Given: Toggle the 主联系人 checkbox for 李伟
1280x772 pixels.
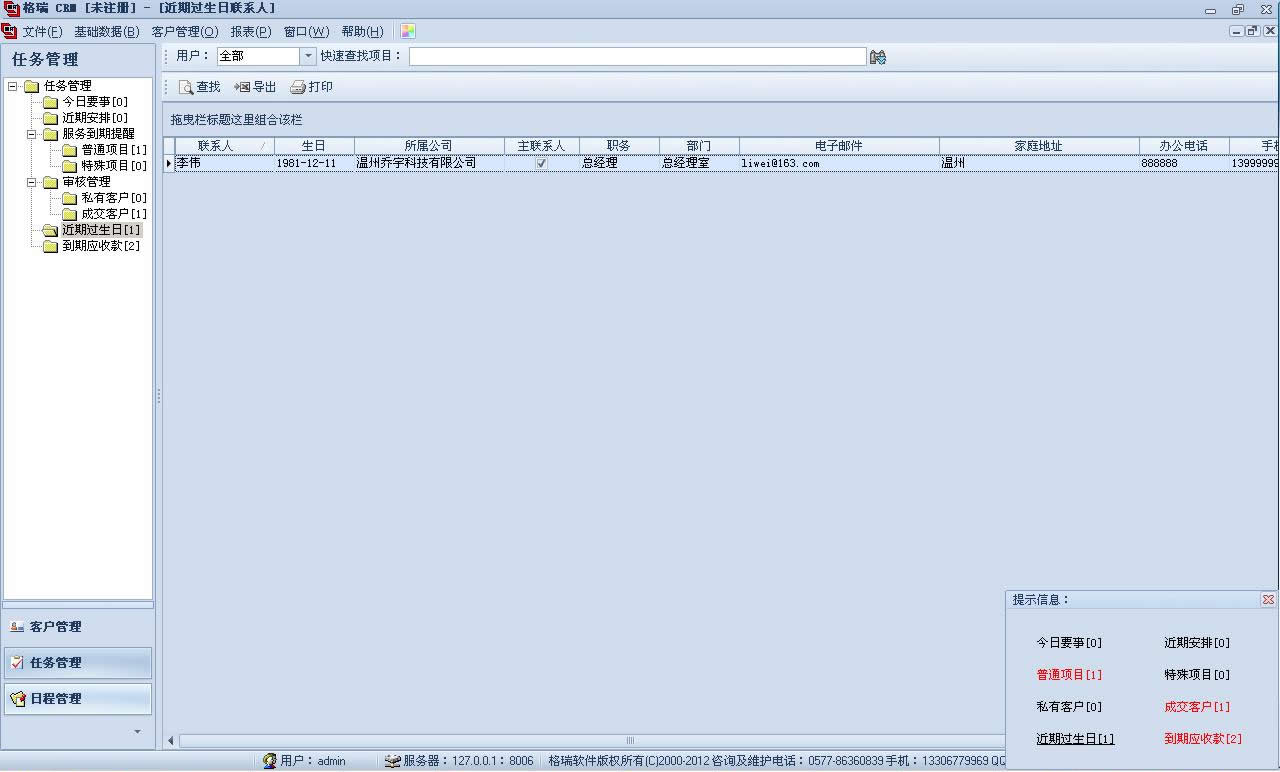Looking at the screenshot, I should (541, 163).
